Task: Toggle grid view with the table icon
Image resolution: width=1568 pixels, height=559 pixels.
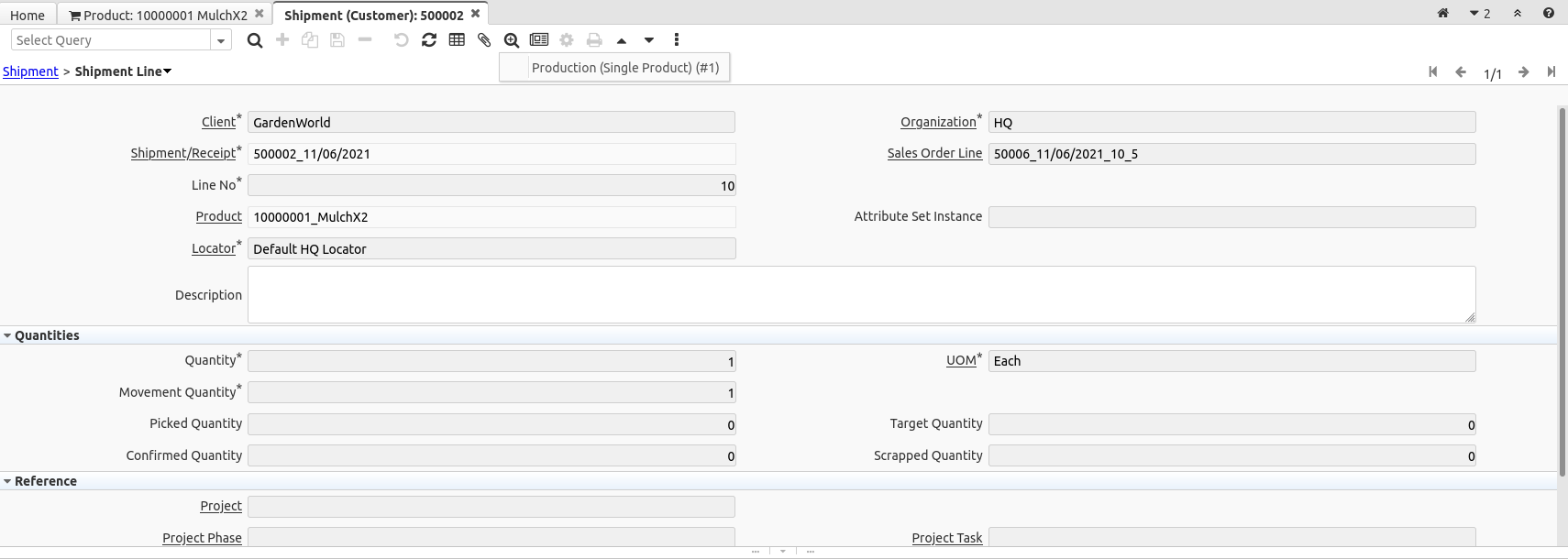Action: click(x=457, y=40)
